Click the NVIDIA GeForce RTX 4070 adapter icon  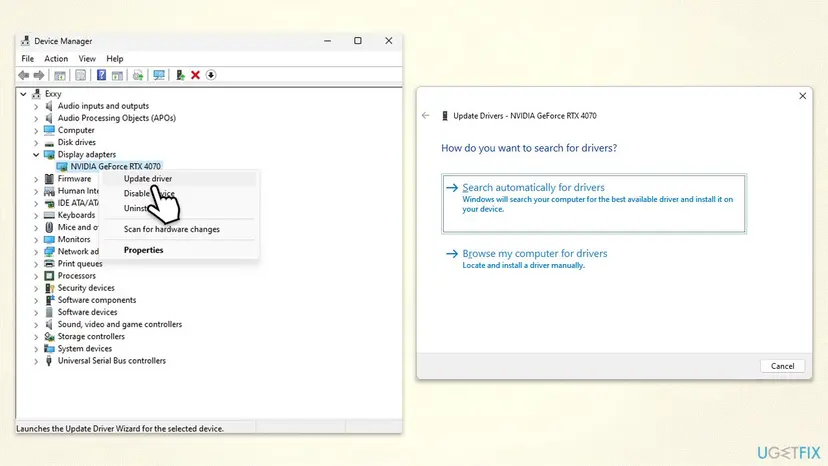coord(62,167)
